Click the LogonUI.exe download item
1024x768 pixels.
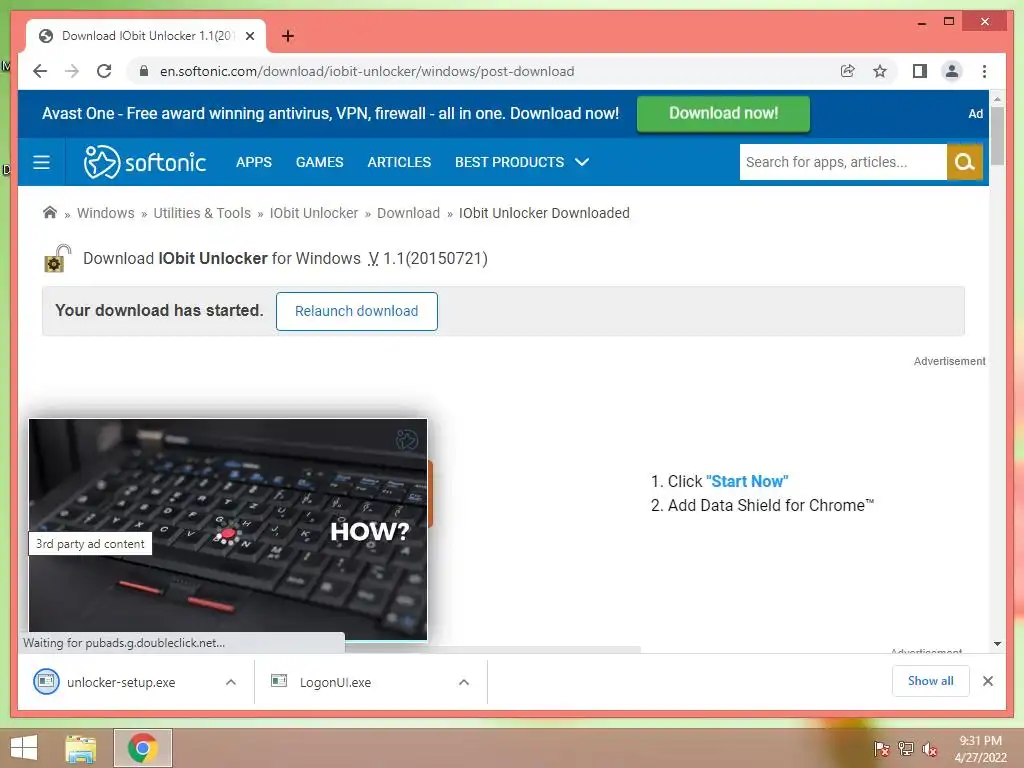tap(334, 682)
